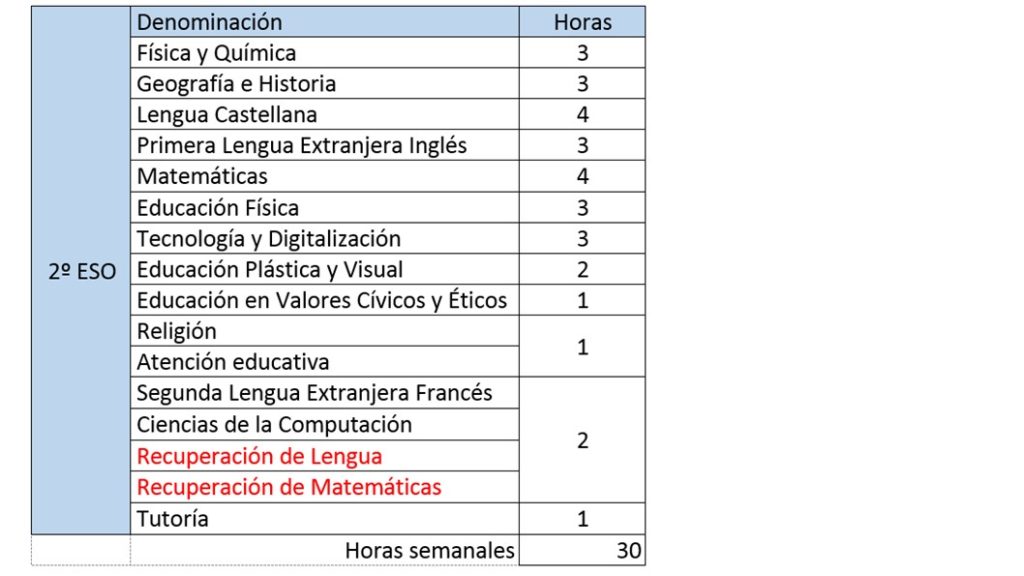This screenshot has height=576, width=1024.
Task: Select the Física y Química cell
Action: pyautogui.click(x=216, y=53)
